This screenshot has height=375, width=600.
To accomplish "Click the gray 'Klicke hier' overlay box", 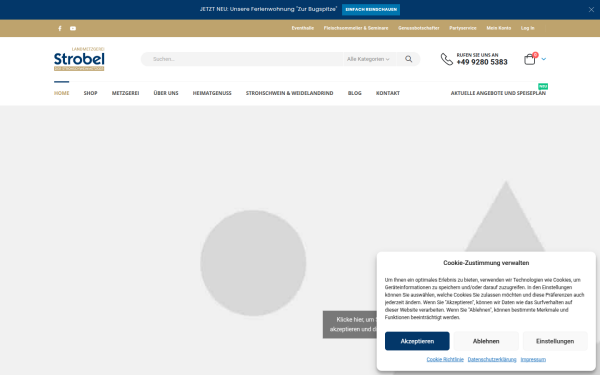I will tap(350, 324).
